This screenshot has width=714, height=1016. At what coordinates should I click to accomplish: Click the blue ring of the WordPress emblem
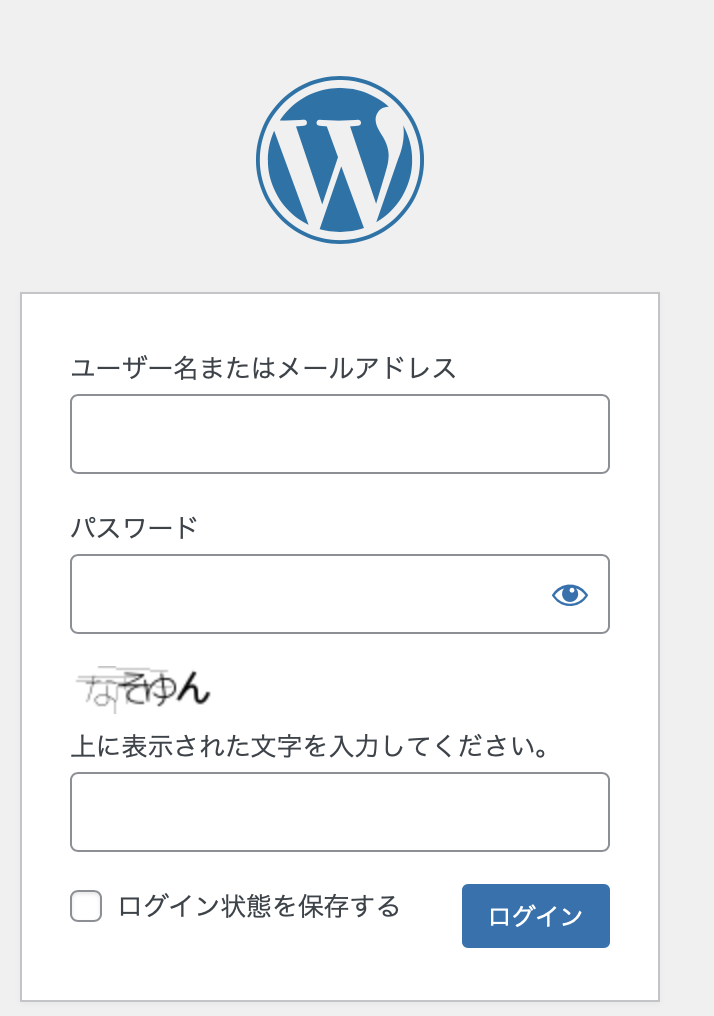(x=340, y=80)
